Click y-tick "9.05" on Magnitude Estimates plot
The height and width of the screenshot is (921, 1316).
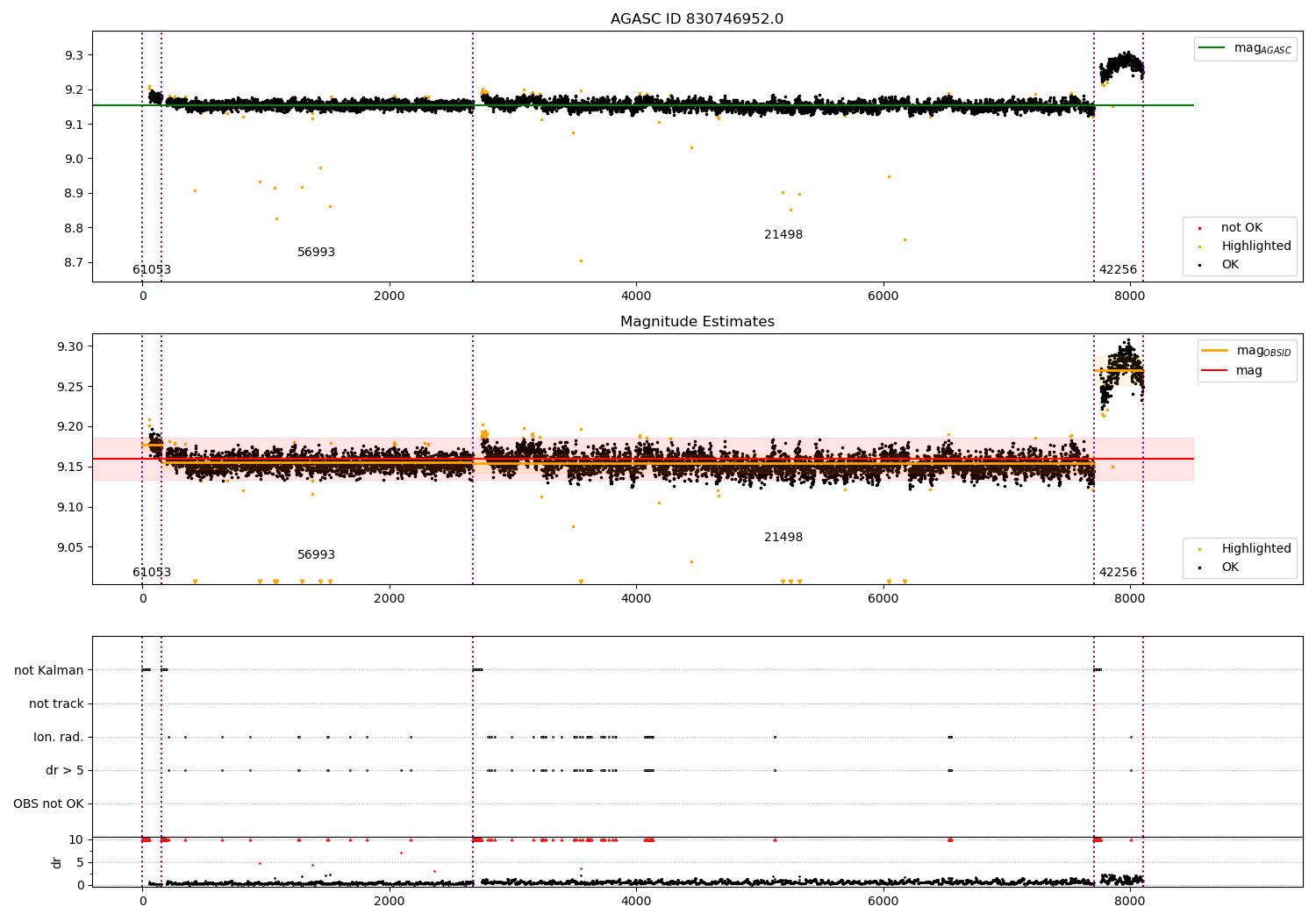70,547
